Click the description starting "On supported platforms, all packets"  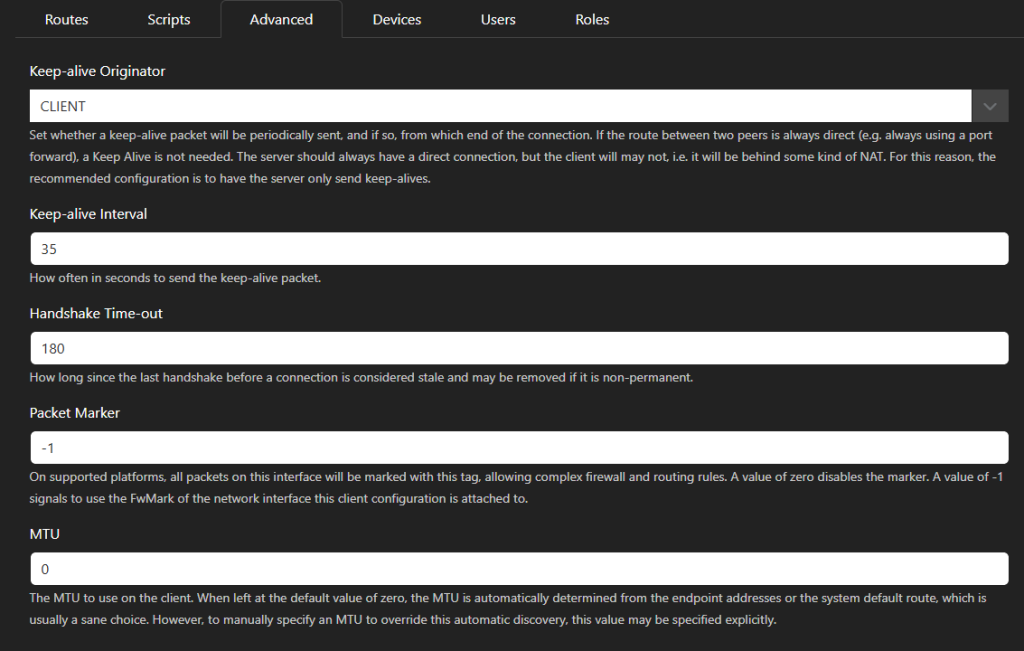click(516, 488)
